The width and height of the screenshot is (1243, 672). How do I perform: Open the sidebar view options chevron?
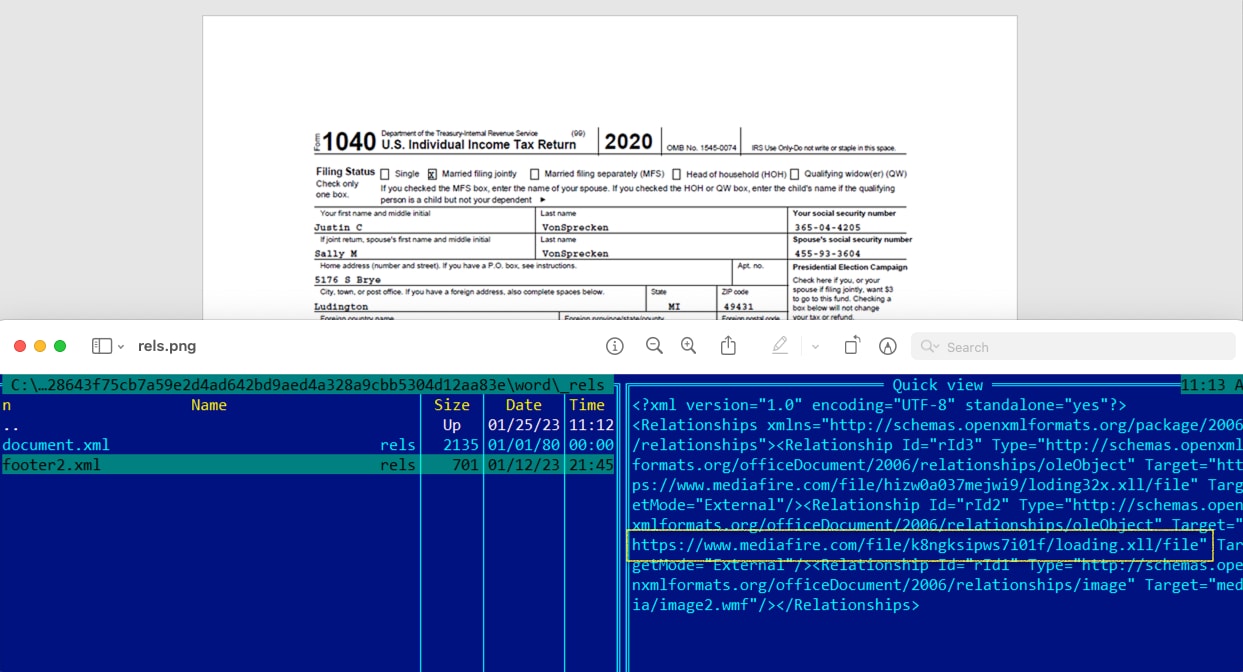tap(121, 347)
